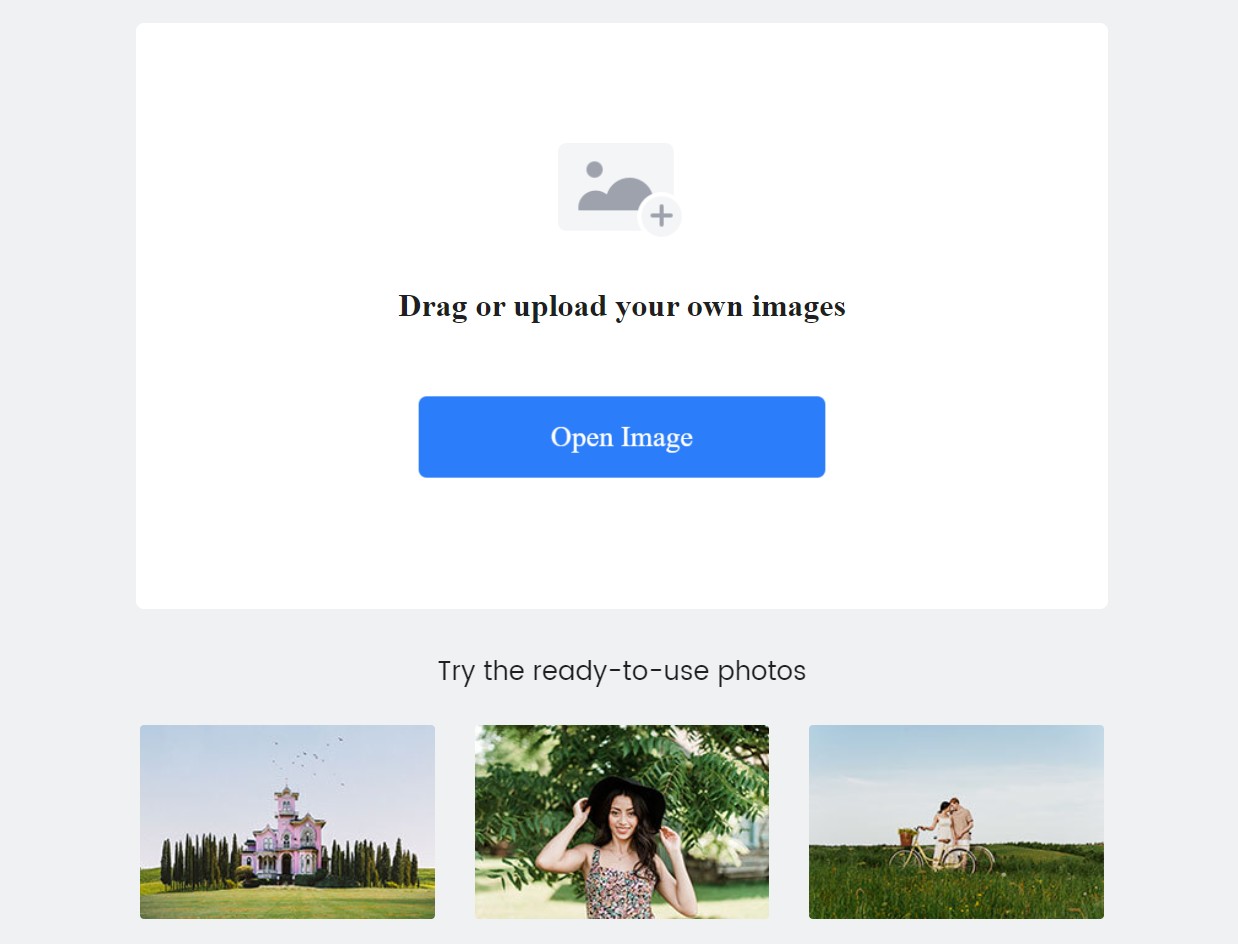
Task: Click the Open Image button
Action: (621, 437)
